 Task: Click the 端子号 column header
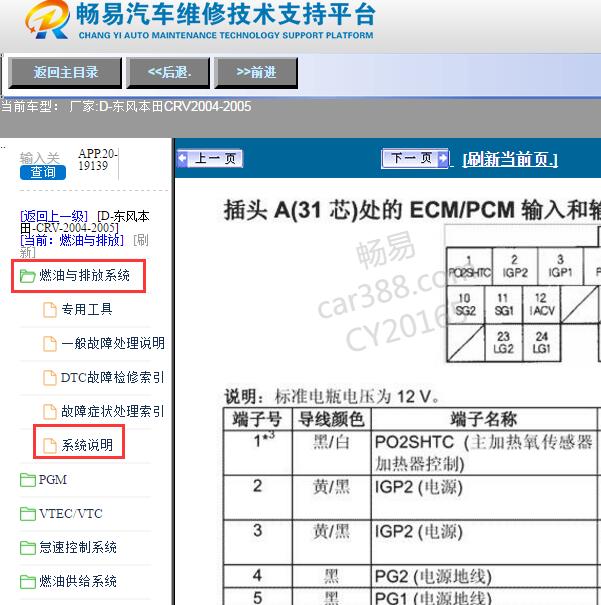(258, 419)
